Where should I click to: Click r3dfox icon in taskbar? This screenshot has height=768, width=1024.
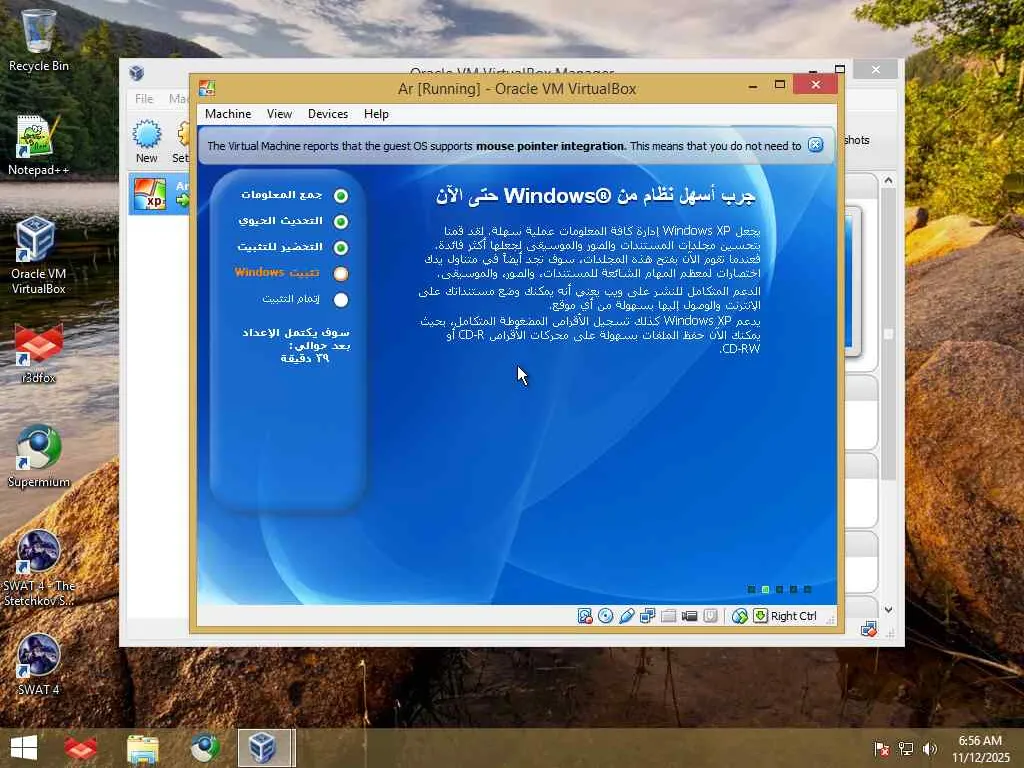tap(80, 748)
